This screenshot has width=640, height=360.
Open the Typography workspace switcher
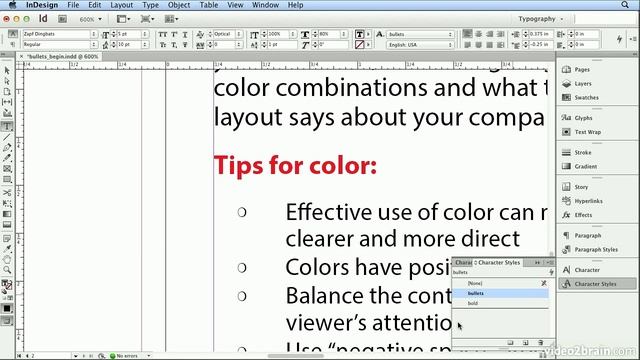pyautogui.click(x=540, y=19)
